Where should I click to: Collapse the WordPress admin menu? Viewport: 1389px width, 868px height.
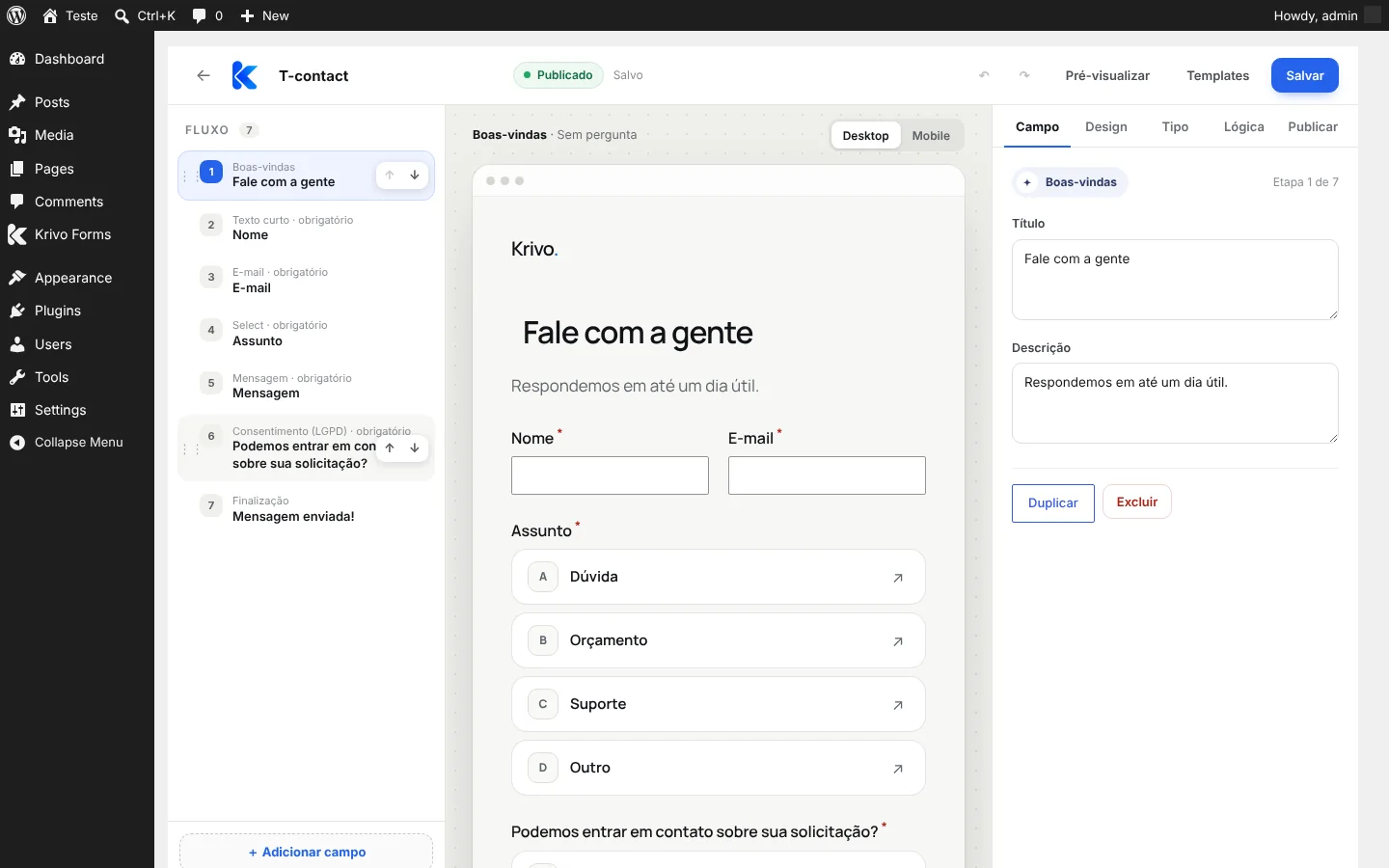click(77, 442)
